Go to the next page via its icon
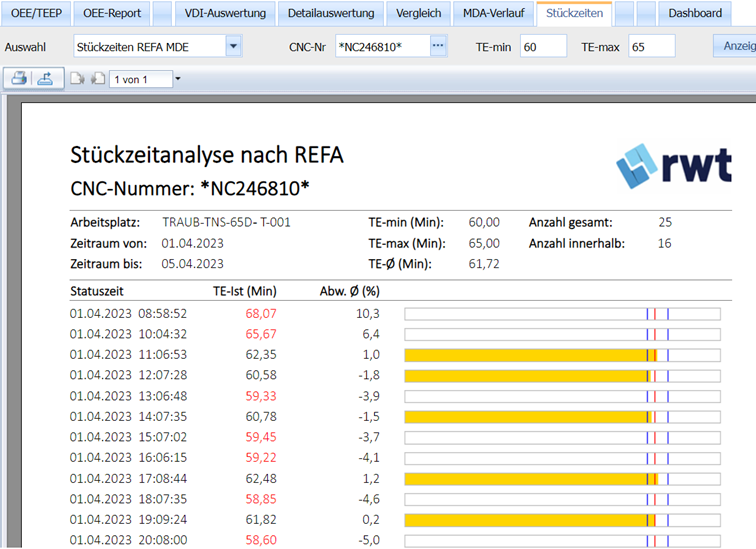Image resolution: width=756 pixels, height=549 pixels. 77,78
